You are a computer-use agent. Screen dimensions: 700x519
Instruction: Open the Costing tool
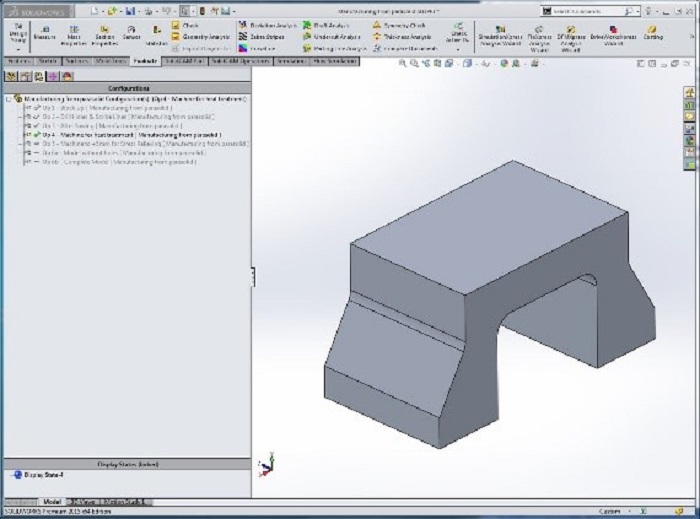(x=653, y=33)
